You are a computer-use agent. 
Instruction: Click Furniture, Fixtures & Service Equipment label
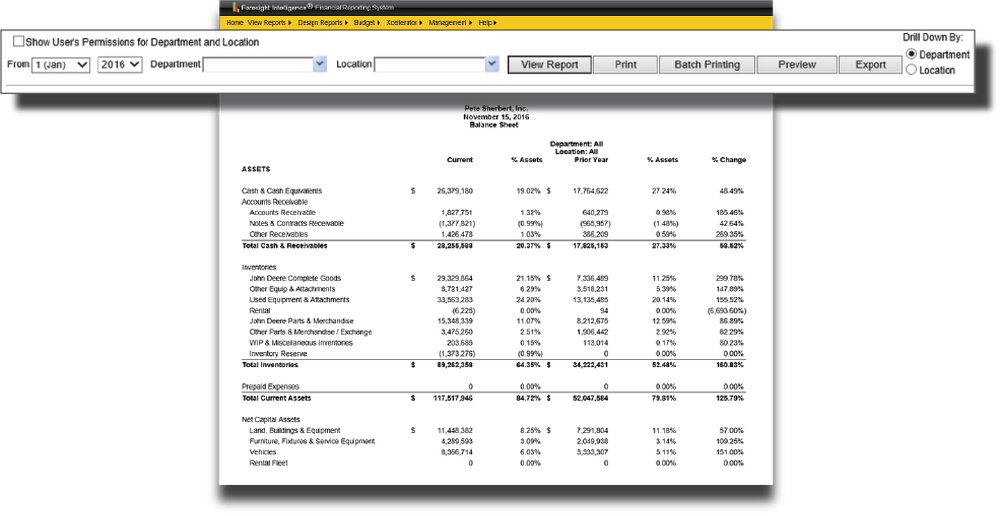(x=312, y=441)
